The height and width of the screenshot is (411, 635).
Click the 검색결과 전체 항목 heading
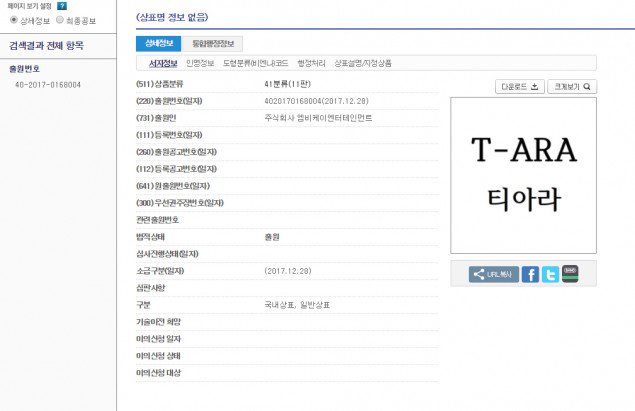tap(47, 47)
